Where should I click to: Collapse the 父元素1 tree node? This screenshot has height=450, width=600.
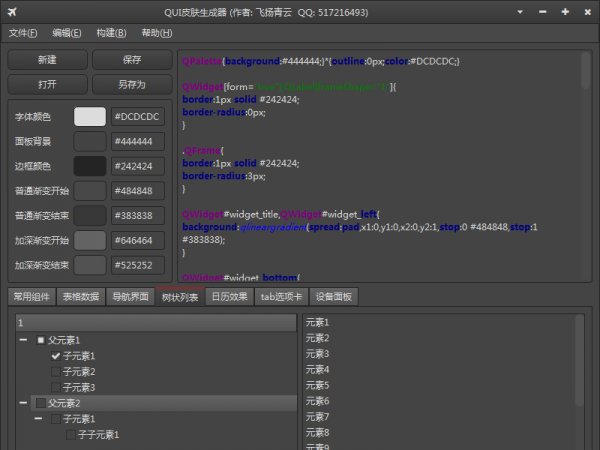pyautogui.click(x=23, y=340)
